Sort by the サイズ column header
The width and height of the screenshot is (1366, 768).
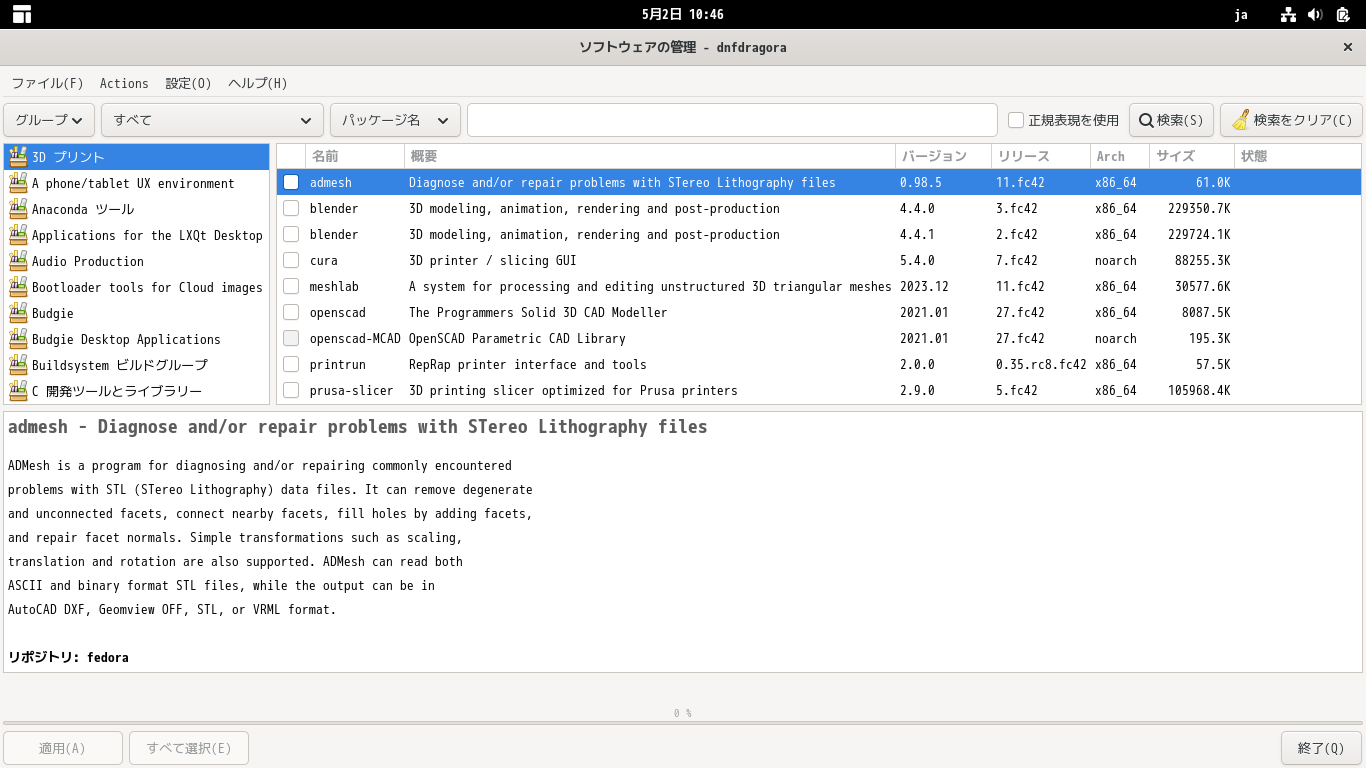click(x=1192, y=156)
